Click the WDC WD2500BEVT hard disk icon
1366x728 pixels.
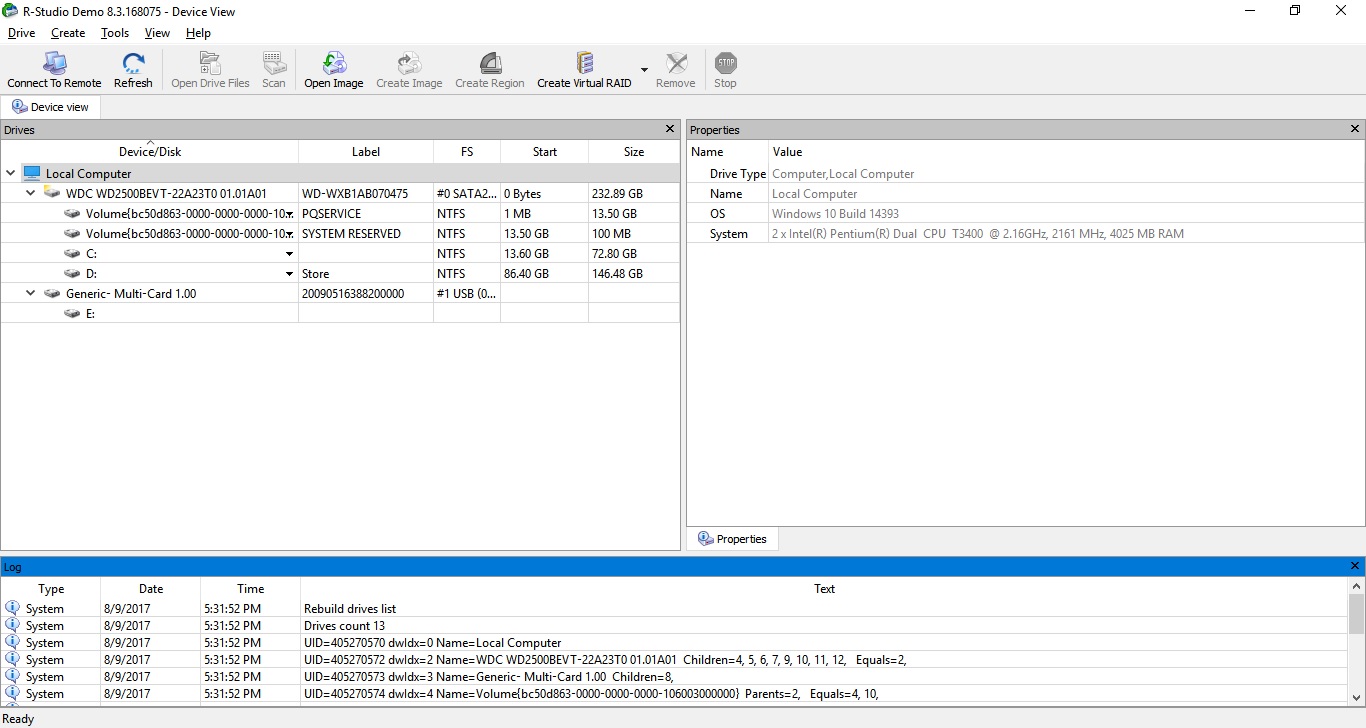point(52,193)
